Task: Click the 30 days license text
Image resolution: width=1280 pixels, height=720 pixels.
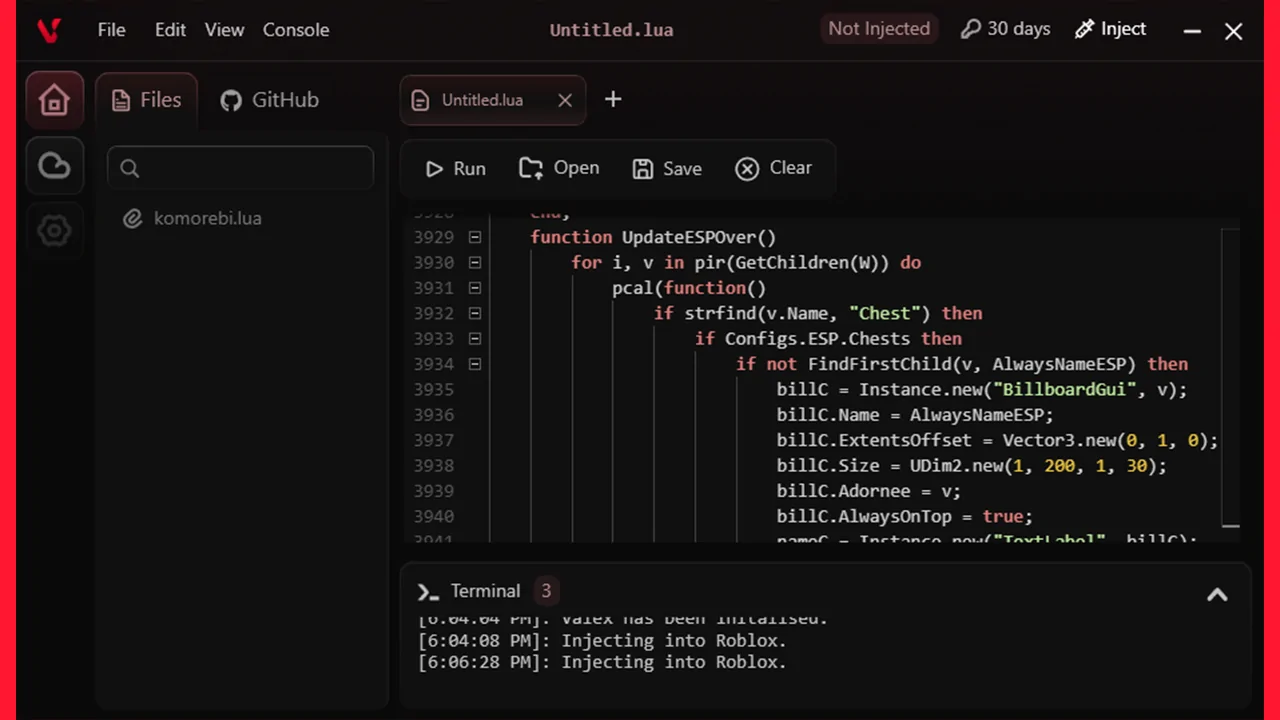Action: (1019, 29)
